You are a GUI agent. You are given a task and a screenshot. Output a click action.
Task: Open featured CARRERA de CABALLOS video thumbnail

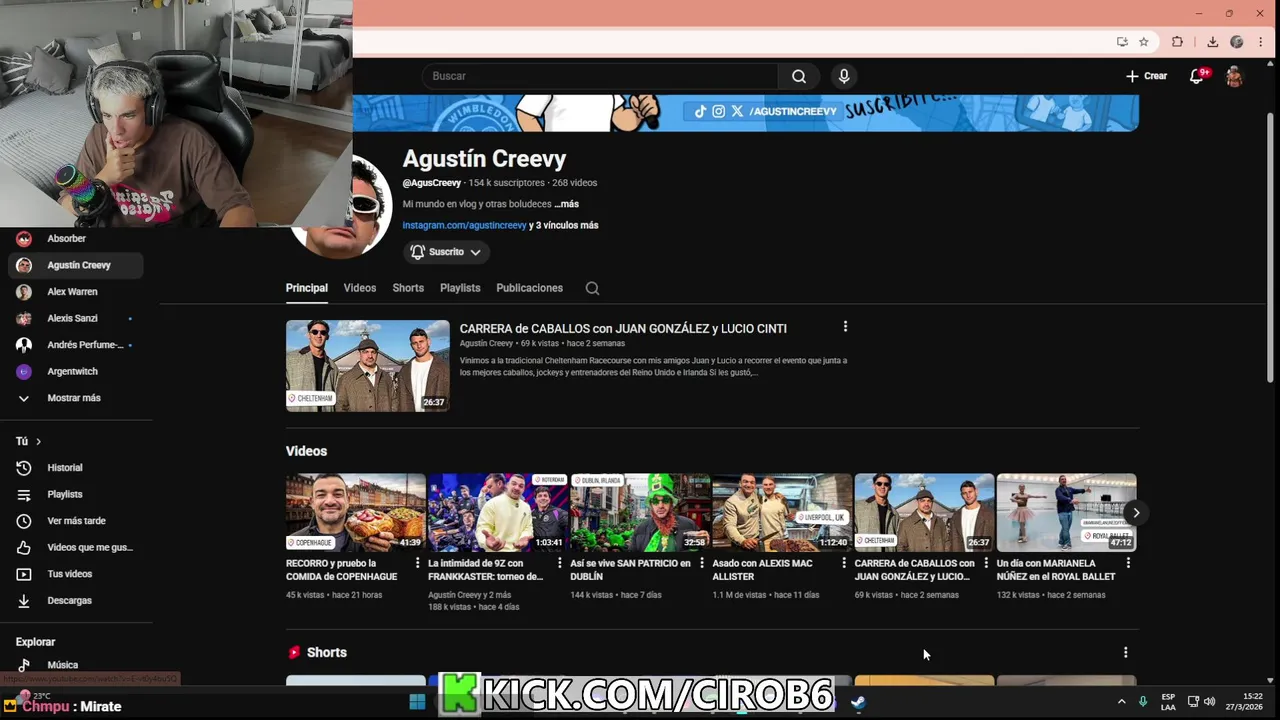point(368,366)
